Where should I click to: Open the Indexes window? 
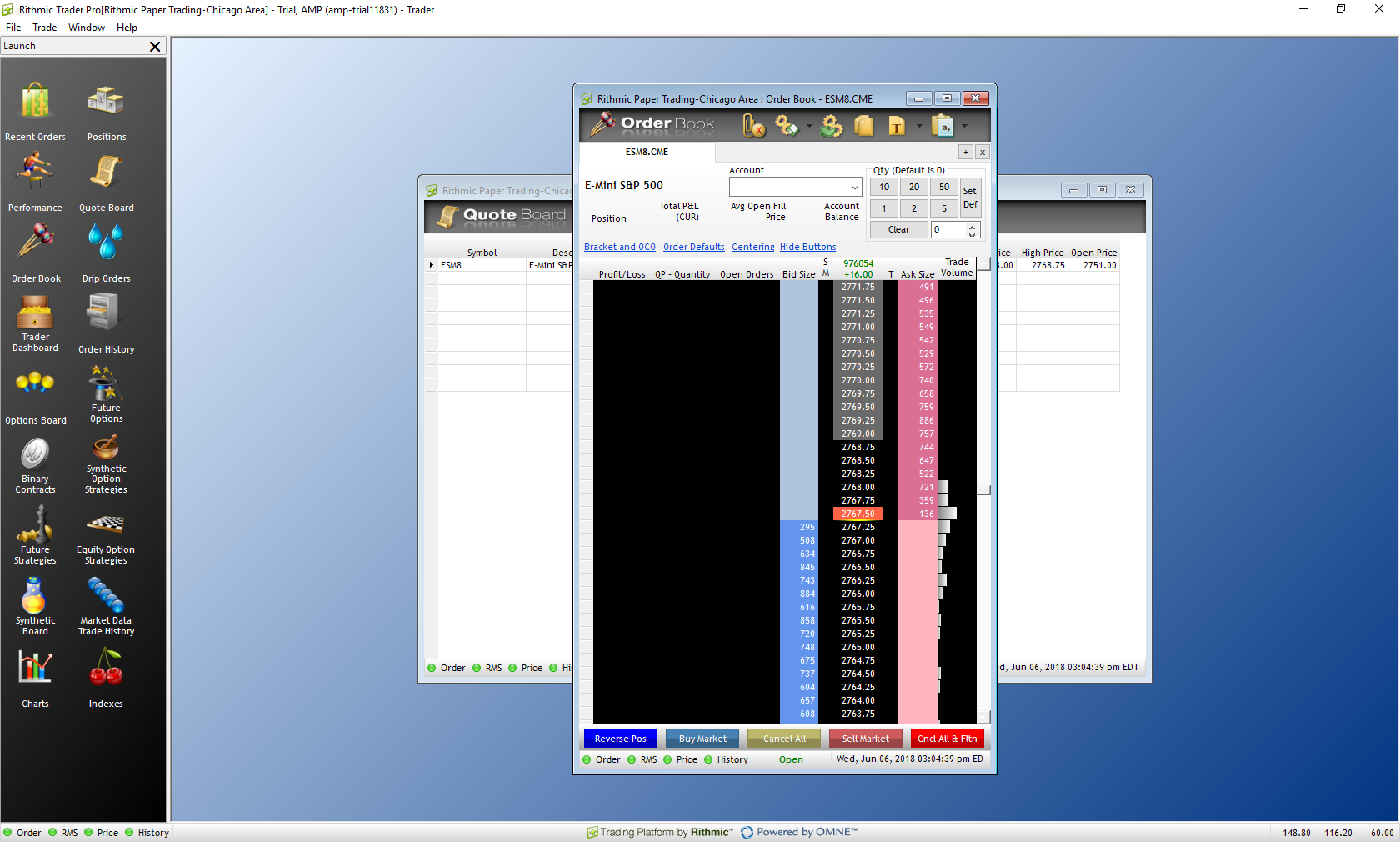point(107,678)
